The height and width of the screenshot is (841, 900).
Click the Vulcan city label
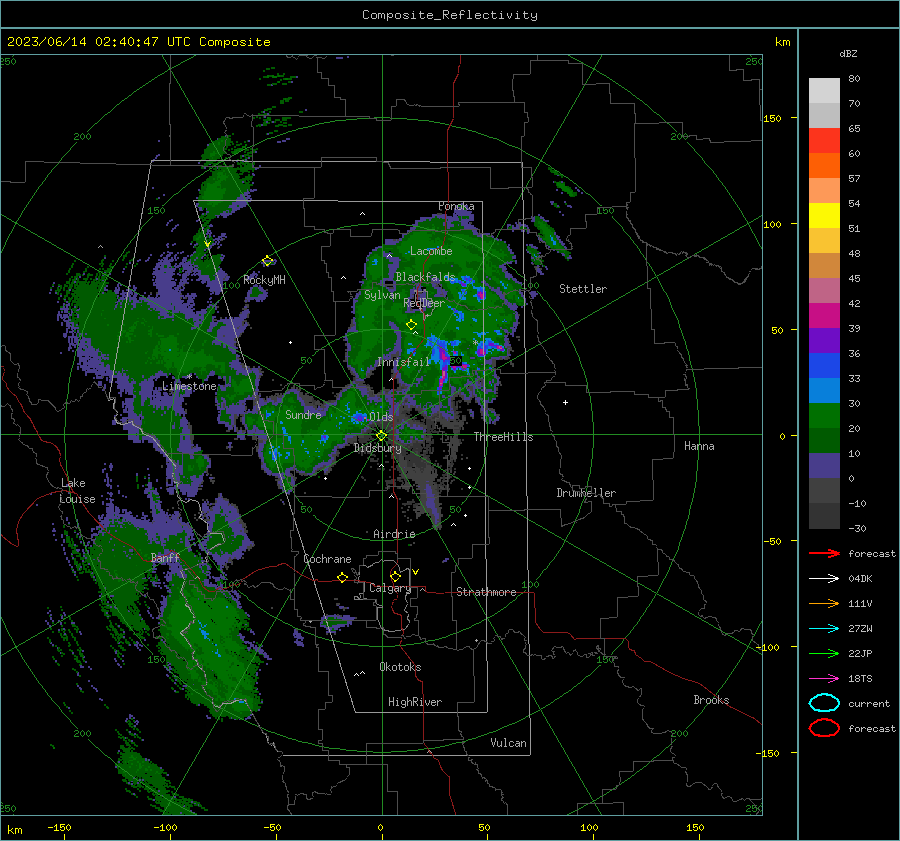click(508, 743)
